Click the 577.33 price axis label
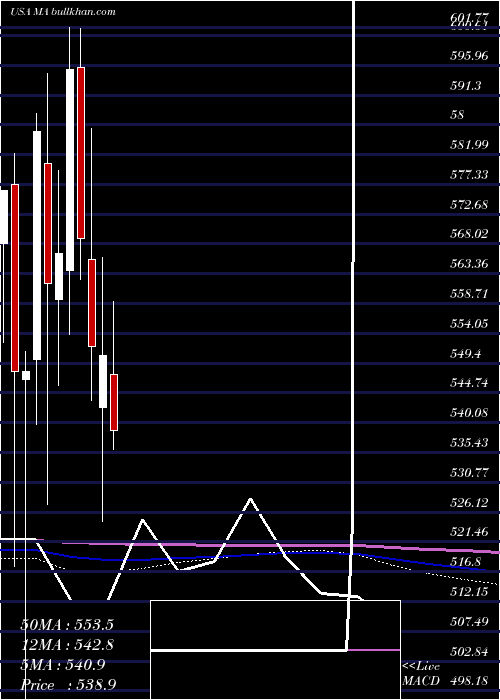500x700 pixels. point(469,175)
